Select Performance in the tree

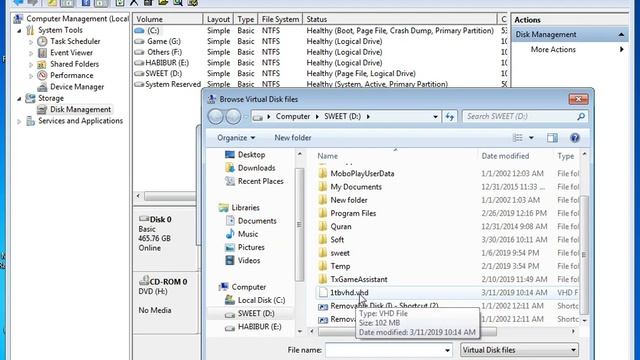coord(71,76)
